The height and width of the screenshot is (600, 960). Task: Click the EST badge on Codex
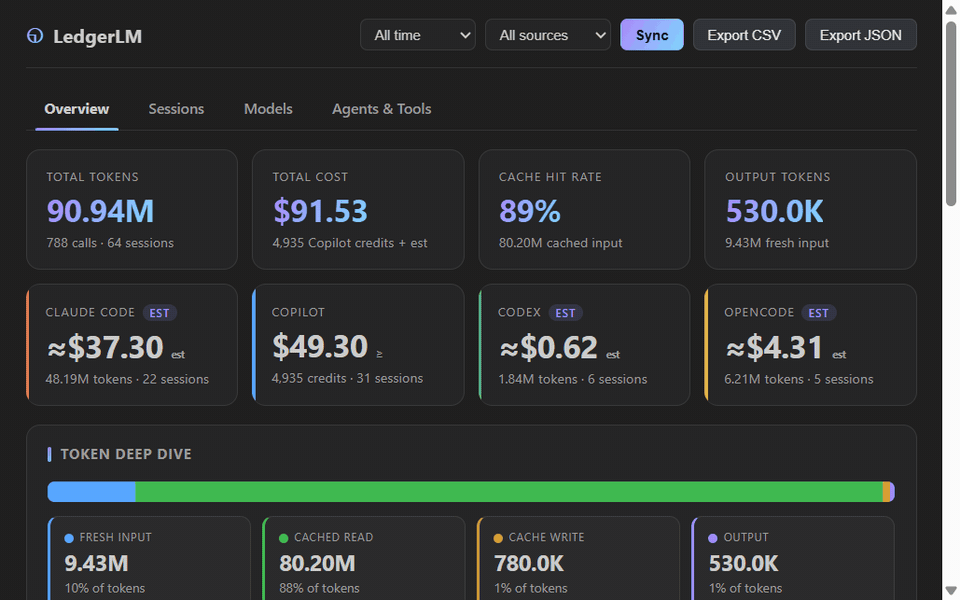click(x=565, y=313)
